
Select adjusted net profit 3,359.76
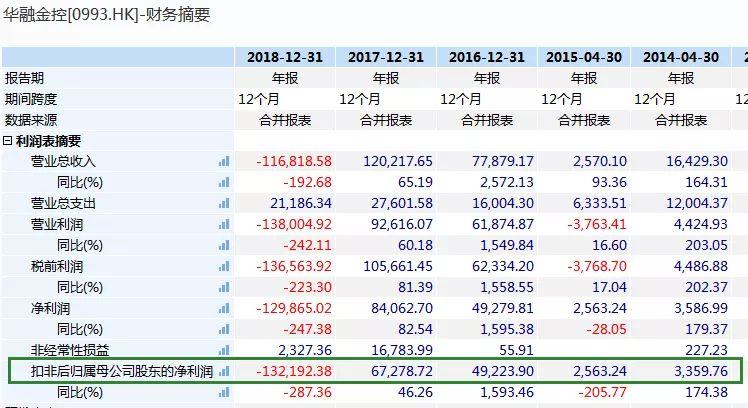(701, 371)
